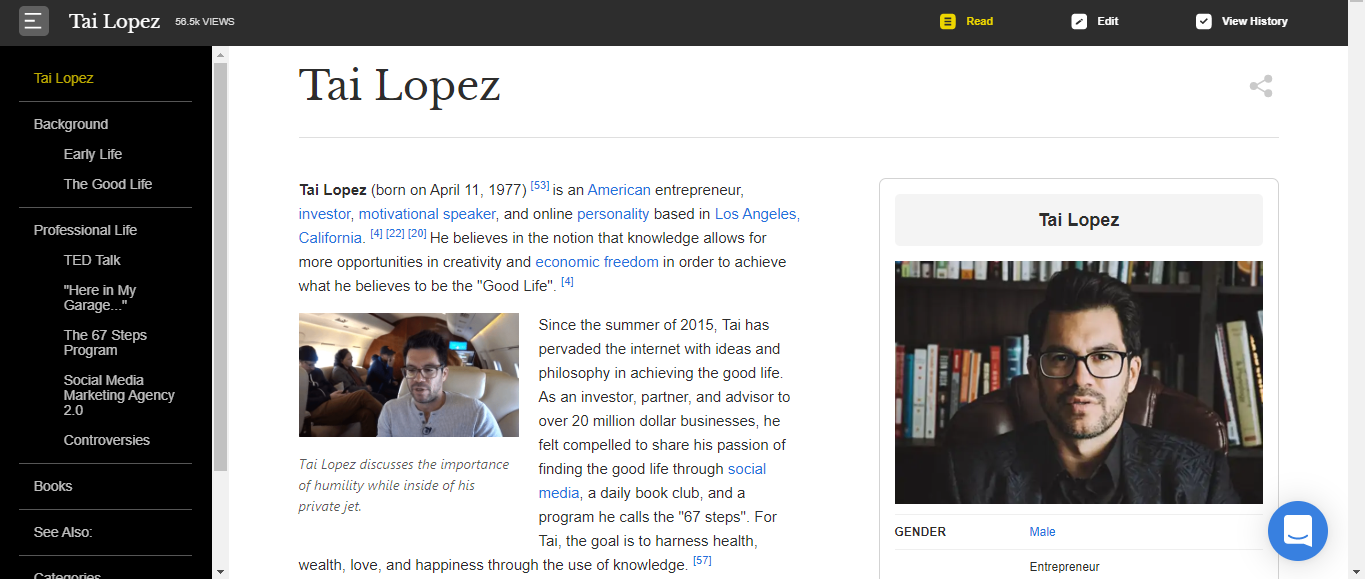Open The 67 Steps Program section
Screen dimensions: 1369x579
coord(105,342)
